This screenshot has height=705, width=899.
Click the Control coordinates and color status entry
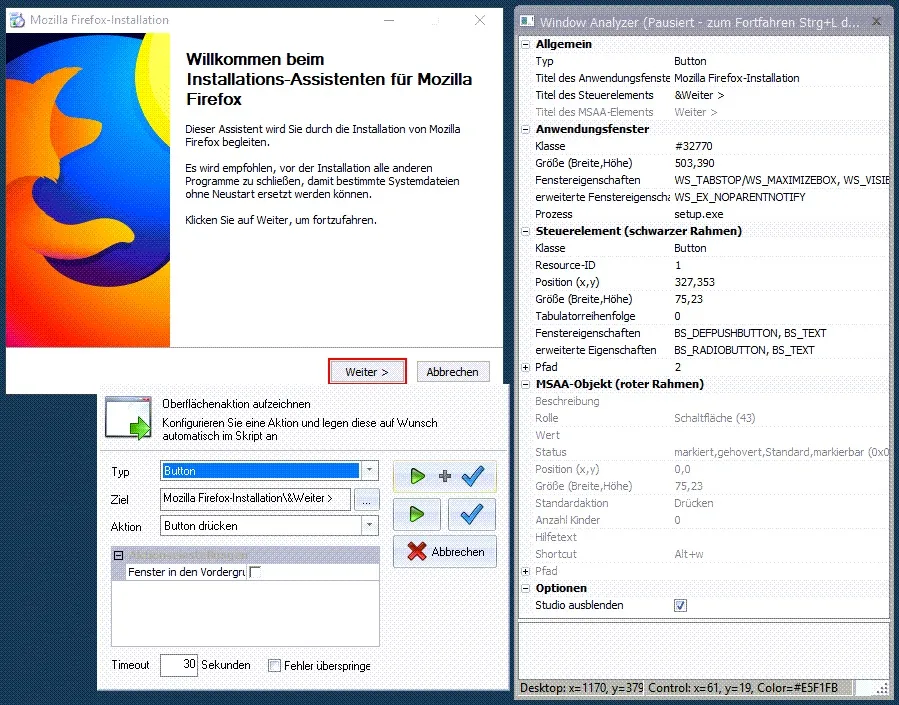(x=749, y=688)
